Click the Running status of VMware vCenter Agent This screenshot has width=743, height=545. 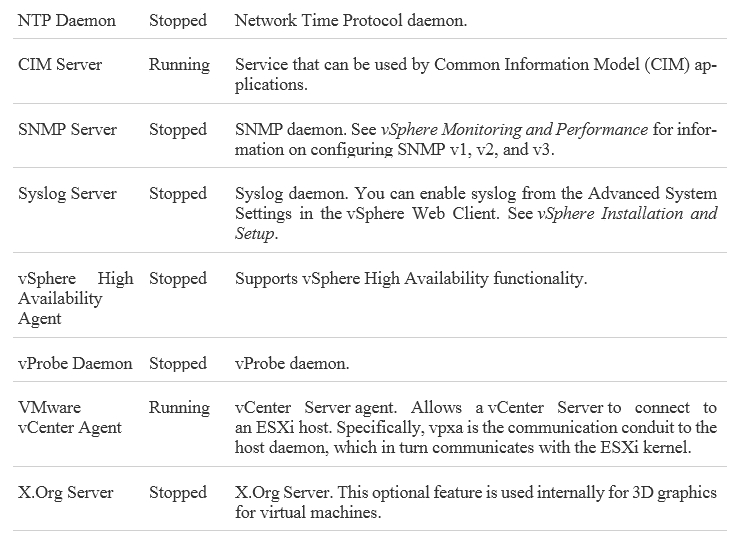pyautogui.click(x=179, y=408)
